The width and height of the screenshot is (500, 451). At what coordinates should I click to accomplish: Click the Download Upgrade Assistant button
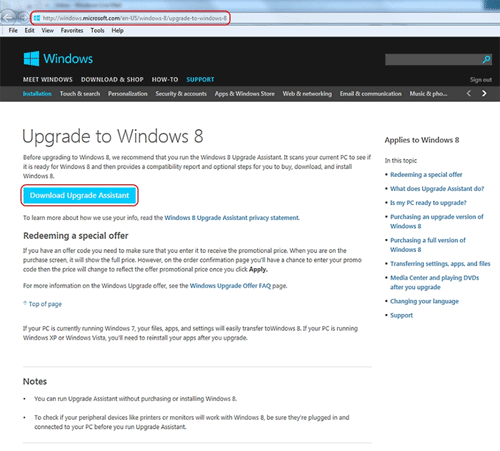79,195
